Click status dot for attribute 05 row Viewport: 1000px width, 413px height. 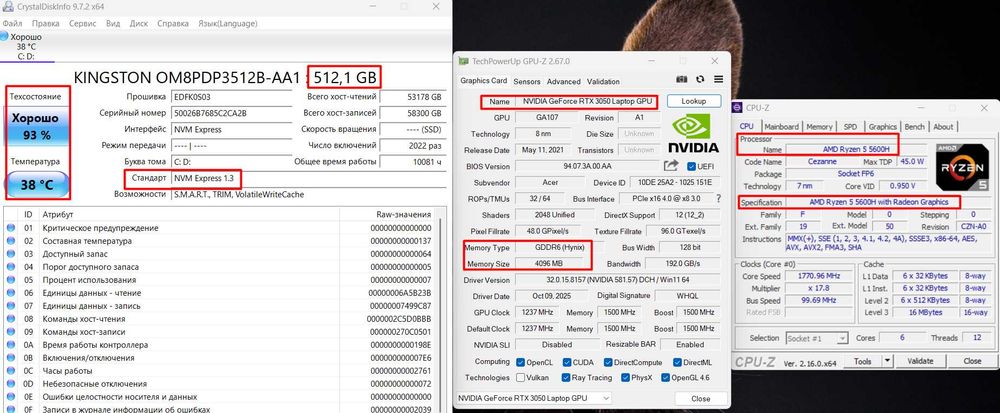click(x=11, y=280)
